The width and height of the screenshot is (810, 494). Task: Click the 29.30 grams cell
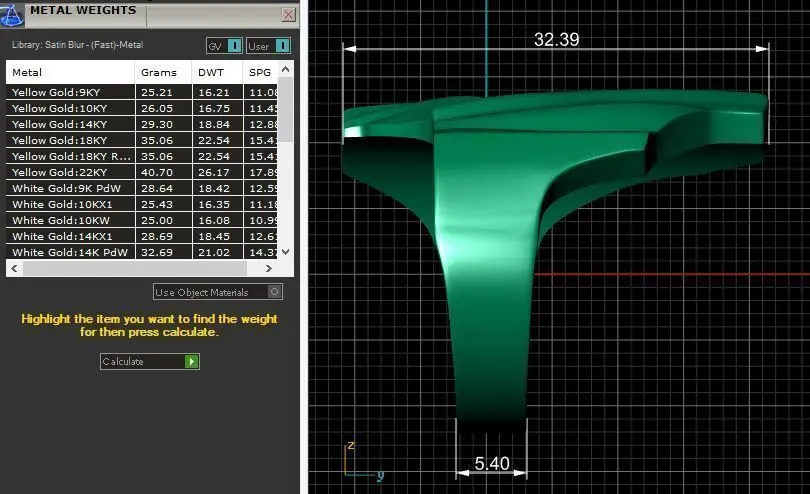(x=163, y=125)
